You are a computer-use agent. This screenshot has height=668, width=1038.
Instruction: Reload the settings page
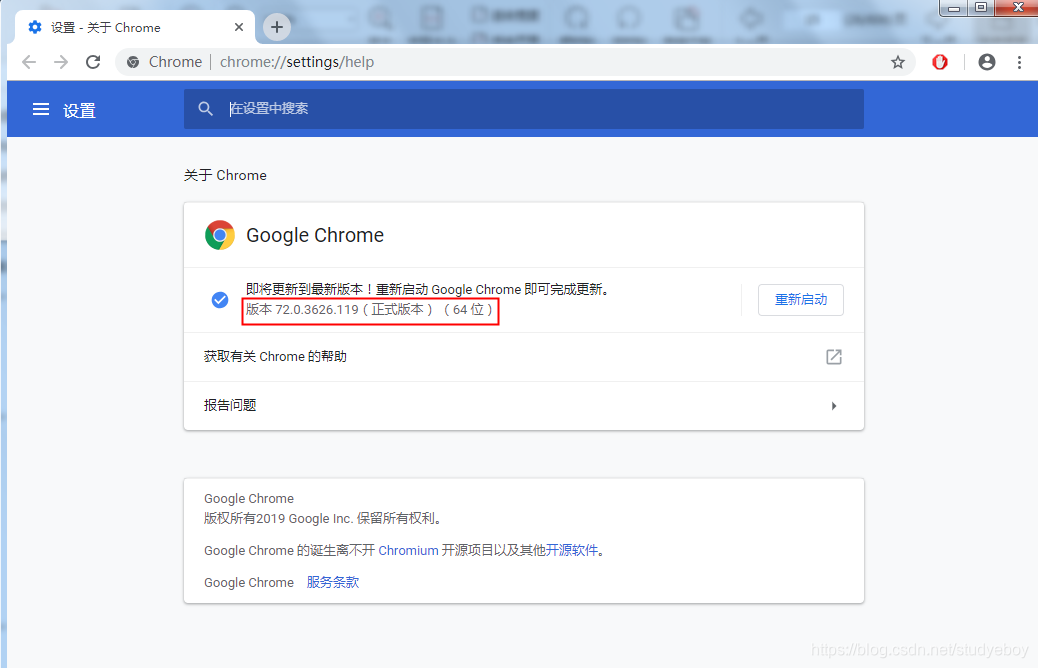[93, 62]
